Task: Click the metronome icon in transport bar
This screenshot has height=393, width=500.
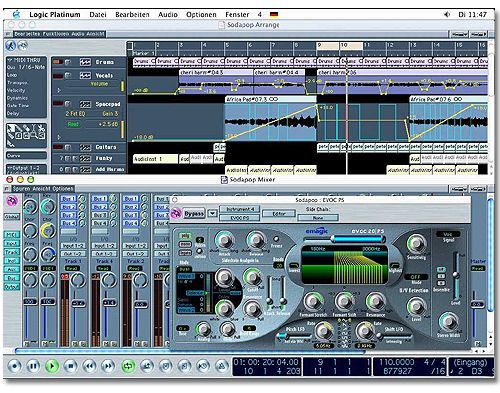Action: [x=221, y=366]
